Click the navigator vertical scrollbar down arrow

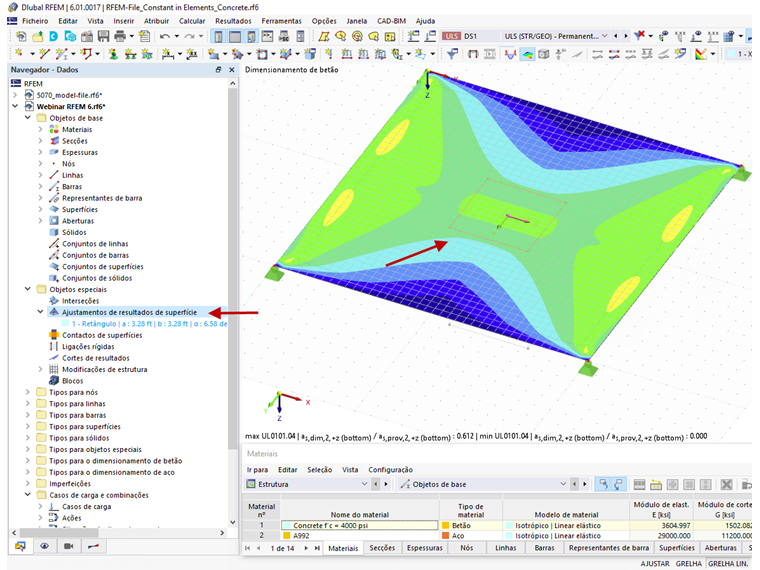[233, 522]
